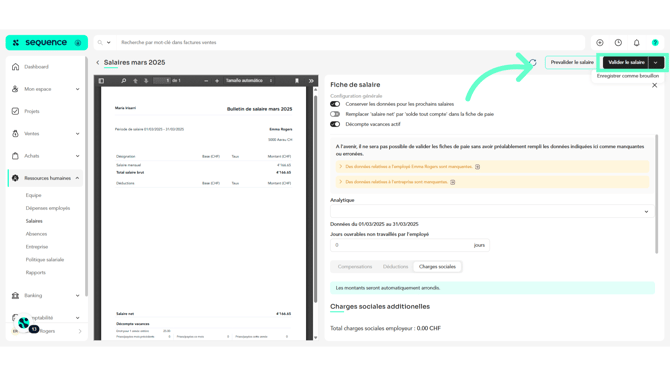Viewport: 670px width, 376px height.
Task: Go back from Salaires mars 2025
Action: [98, 62]
